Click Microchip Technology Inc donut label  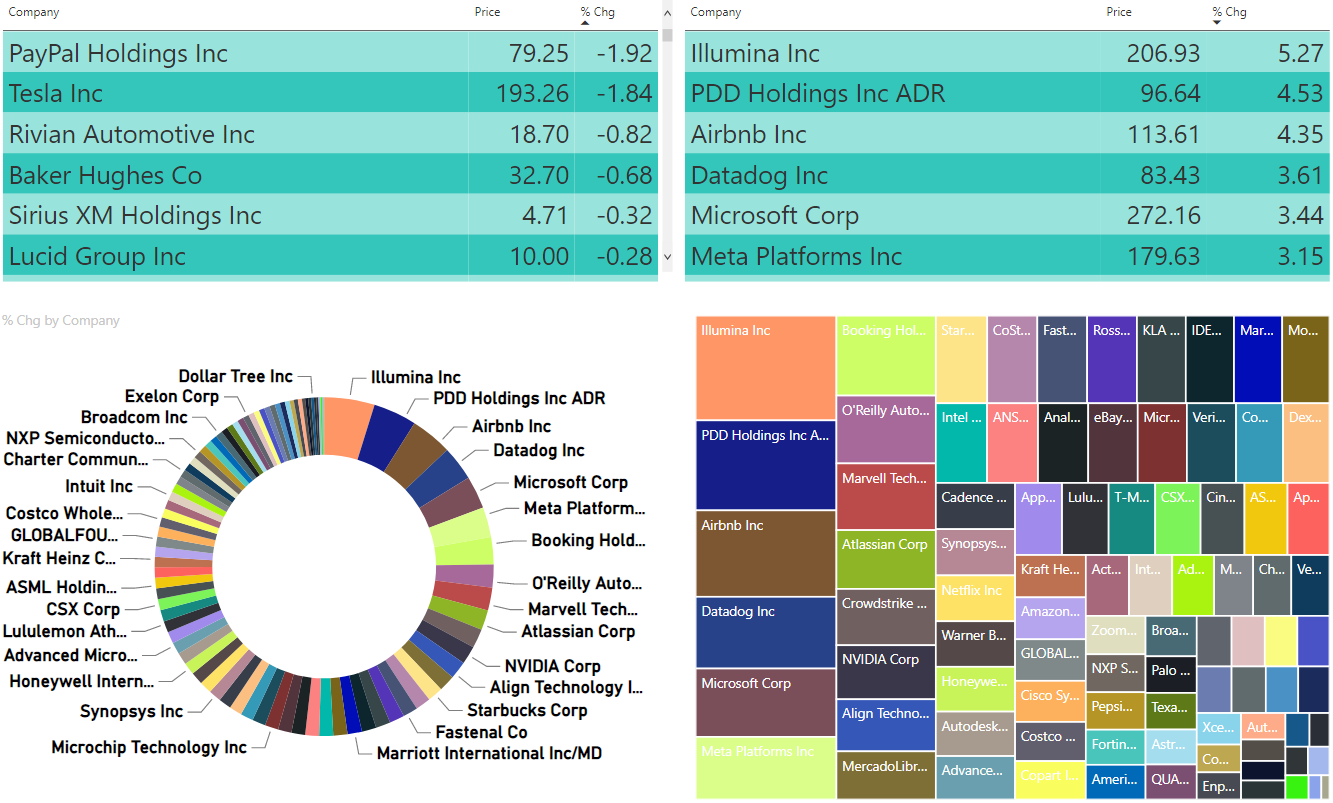click(x=149, y=747)
